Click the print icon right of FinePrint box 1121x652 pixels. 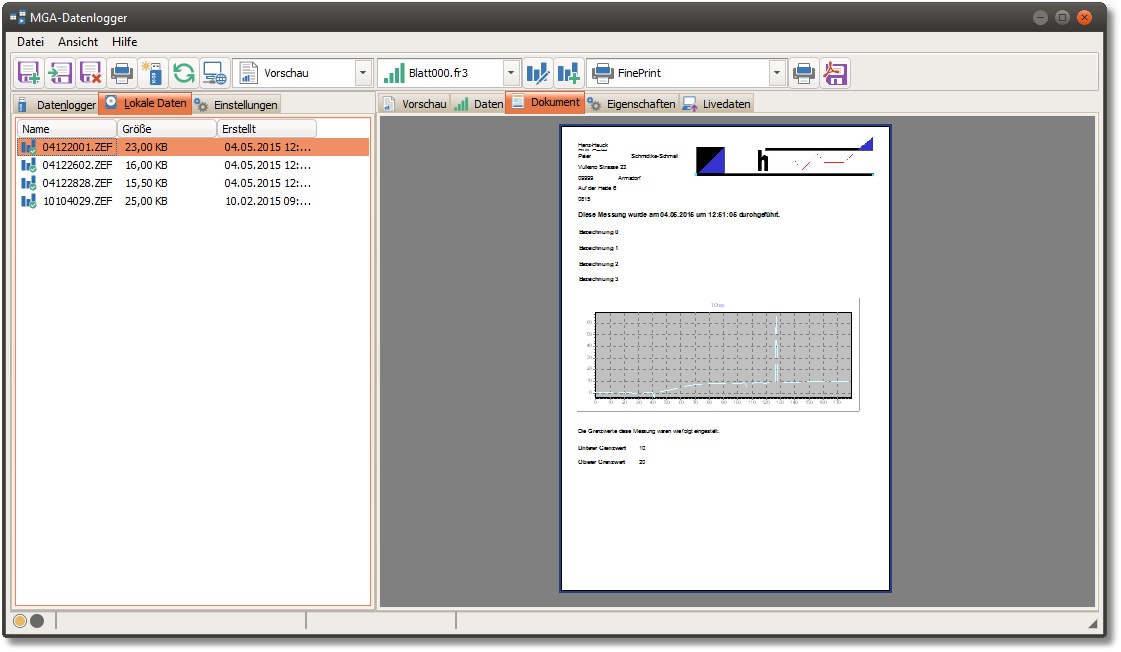[x=804, y=73]
